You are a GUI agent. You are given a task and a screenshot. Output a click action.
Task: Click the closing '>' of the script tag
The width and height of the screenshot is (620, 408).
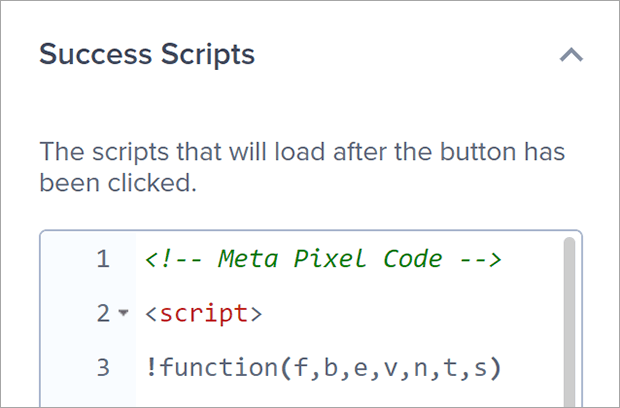(x=256, y=314)
